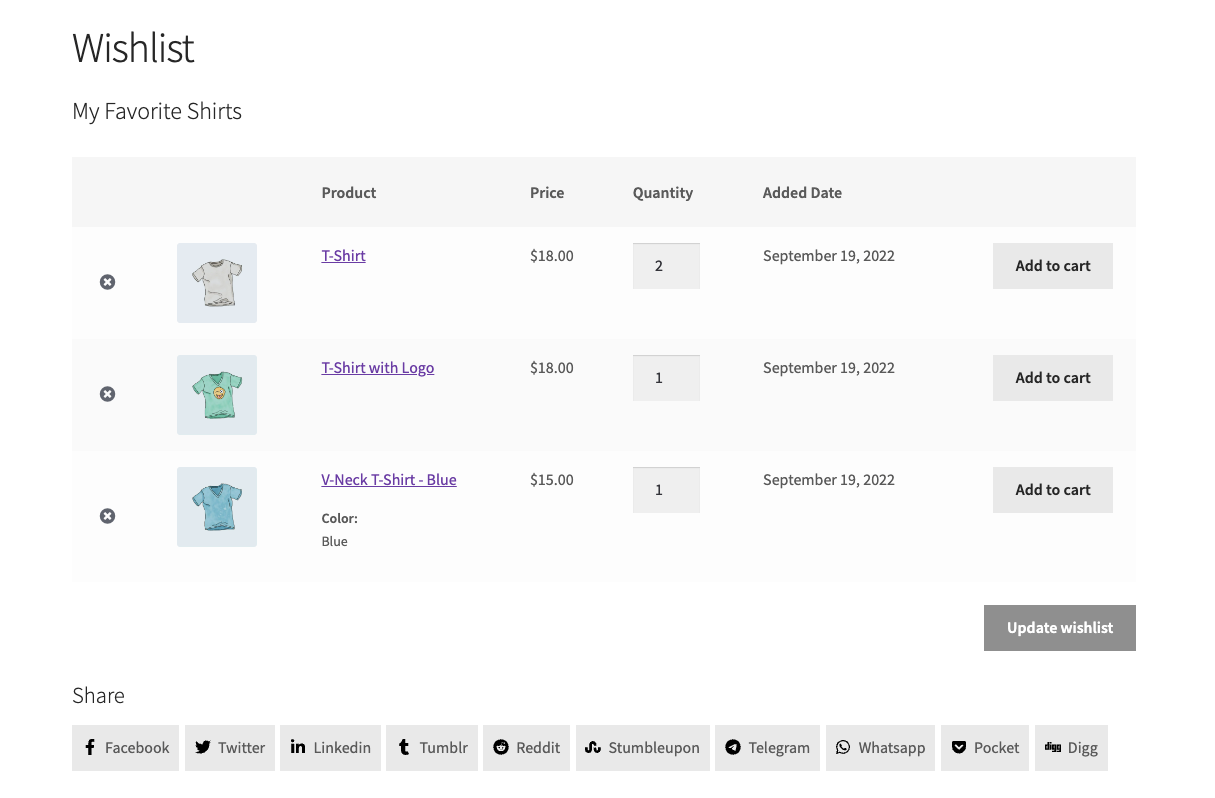The width and height of the screenshot is (1215, 798).
Task: Save wishlist to Pocket
Action: pyautogui.click(x=985, y=748)
